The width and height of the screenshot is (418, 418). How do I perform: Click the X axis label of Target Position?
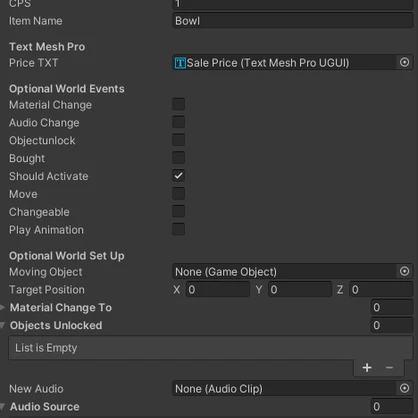click(177, 289)
